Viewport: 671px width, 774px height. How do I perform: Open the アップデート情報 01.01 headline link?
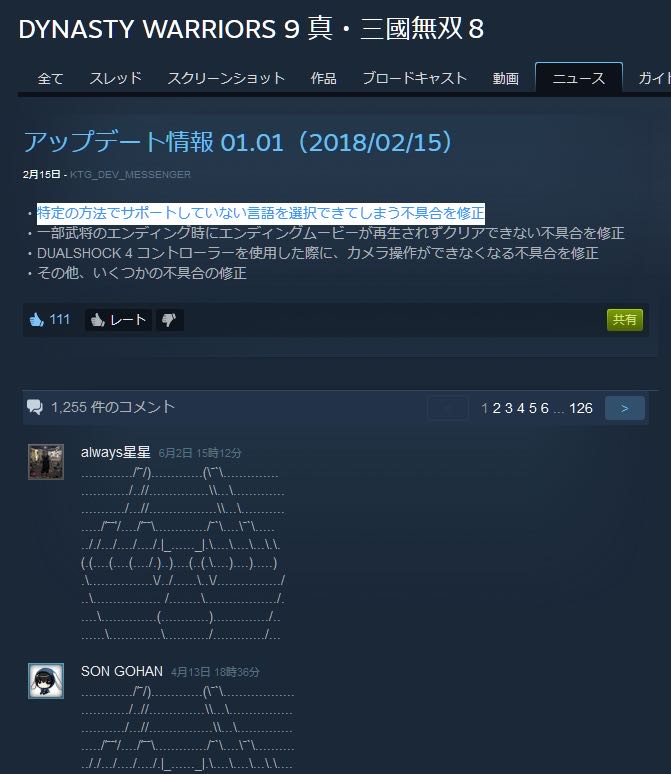click(x=238, y=142)
